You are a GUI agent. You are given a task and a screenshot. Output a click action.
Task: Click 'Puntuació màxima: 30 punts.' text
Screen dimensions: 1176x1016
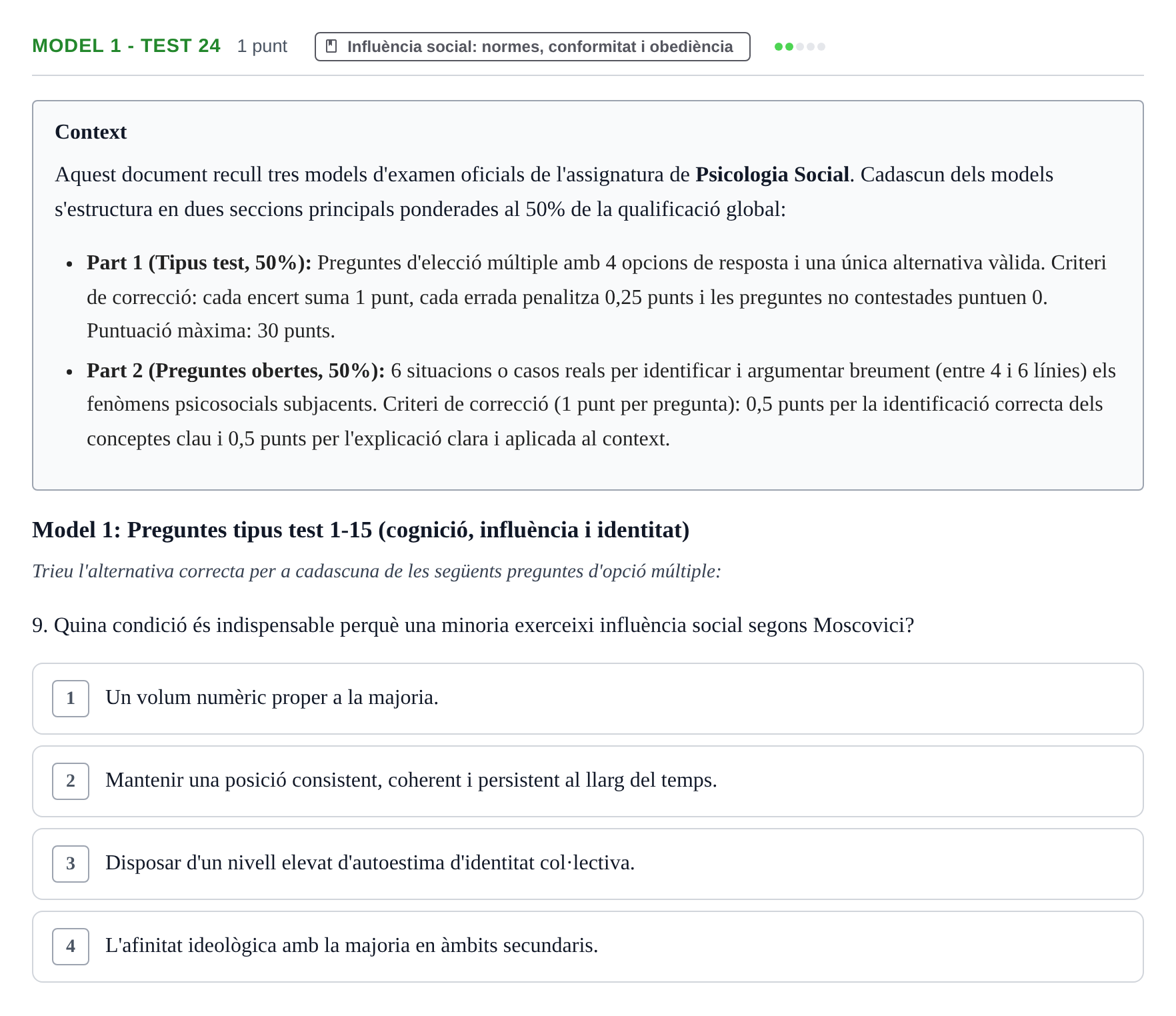(211, 331)
